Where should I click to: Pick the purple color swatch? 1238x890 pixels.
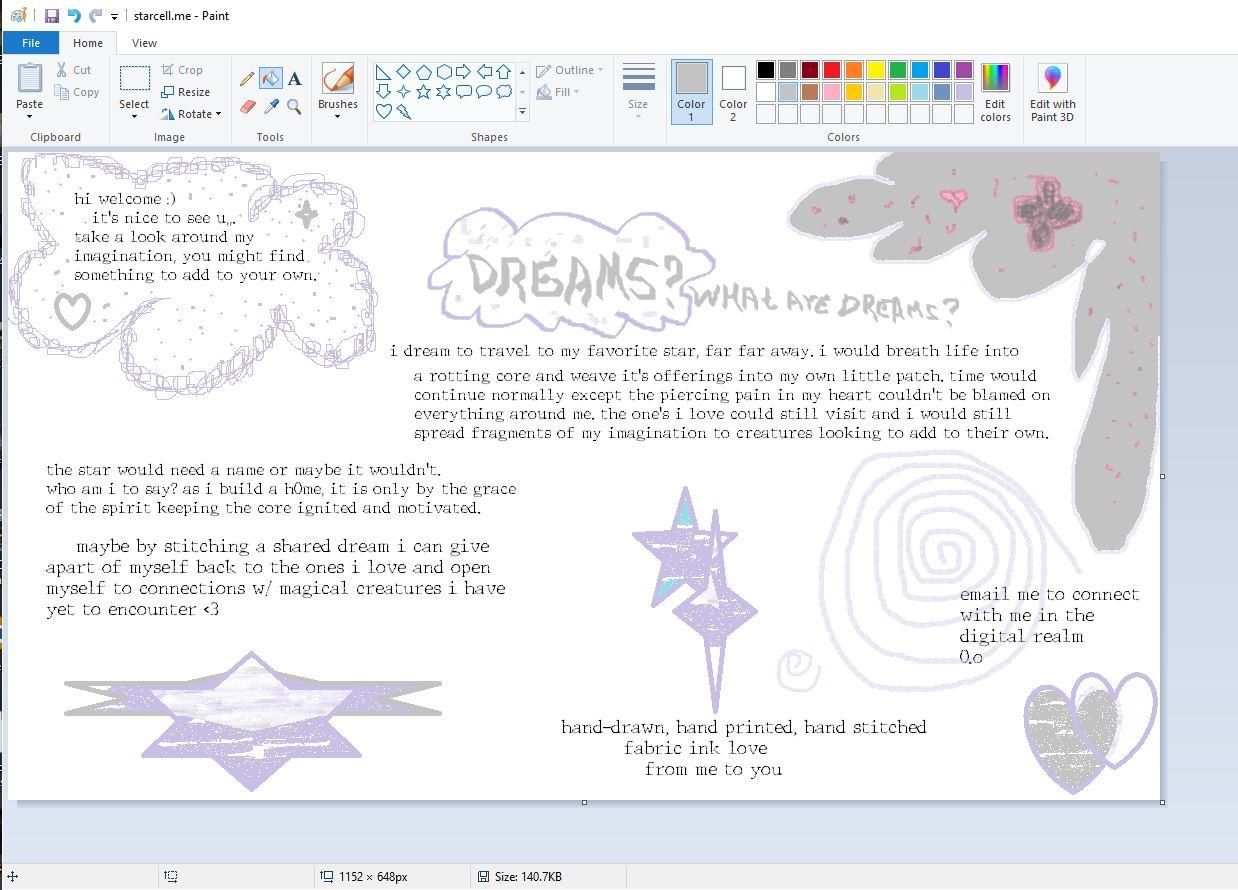(x=964, y=70)
